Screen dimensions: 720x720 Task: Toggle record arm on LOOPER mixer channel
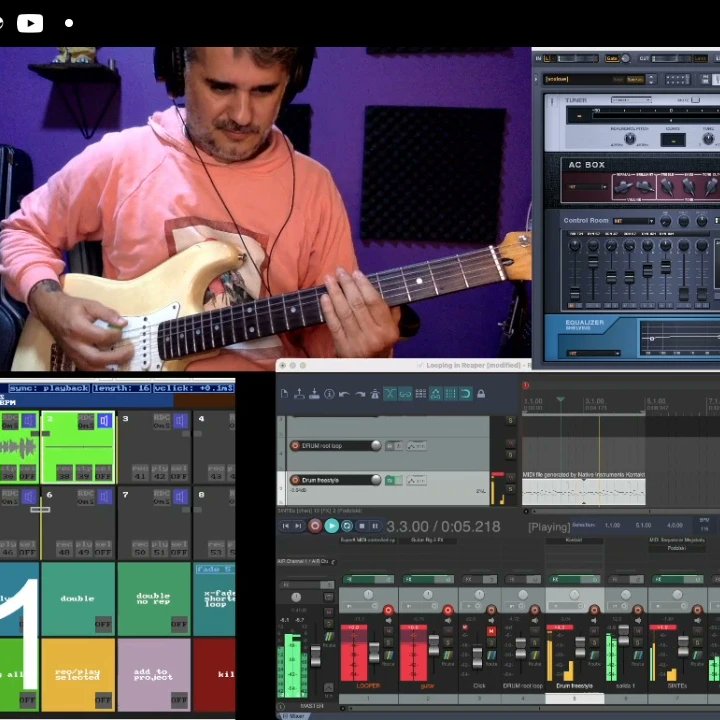[x=388, y=610]
